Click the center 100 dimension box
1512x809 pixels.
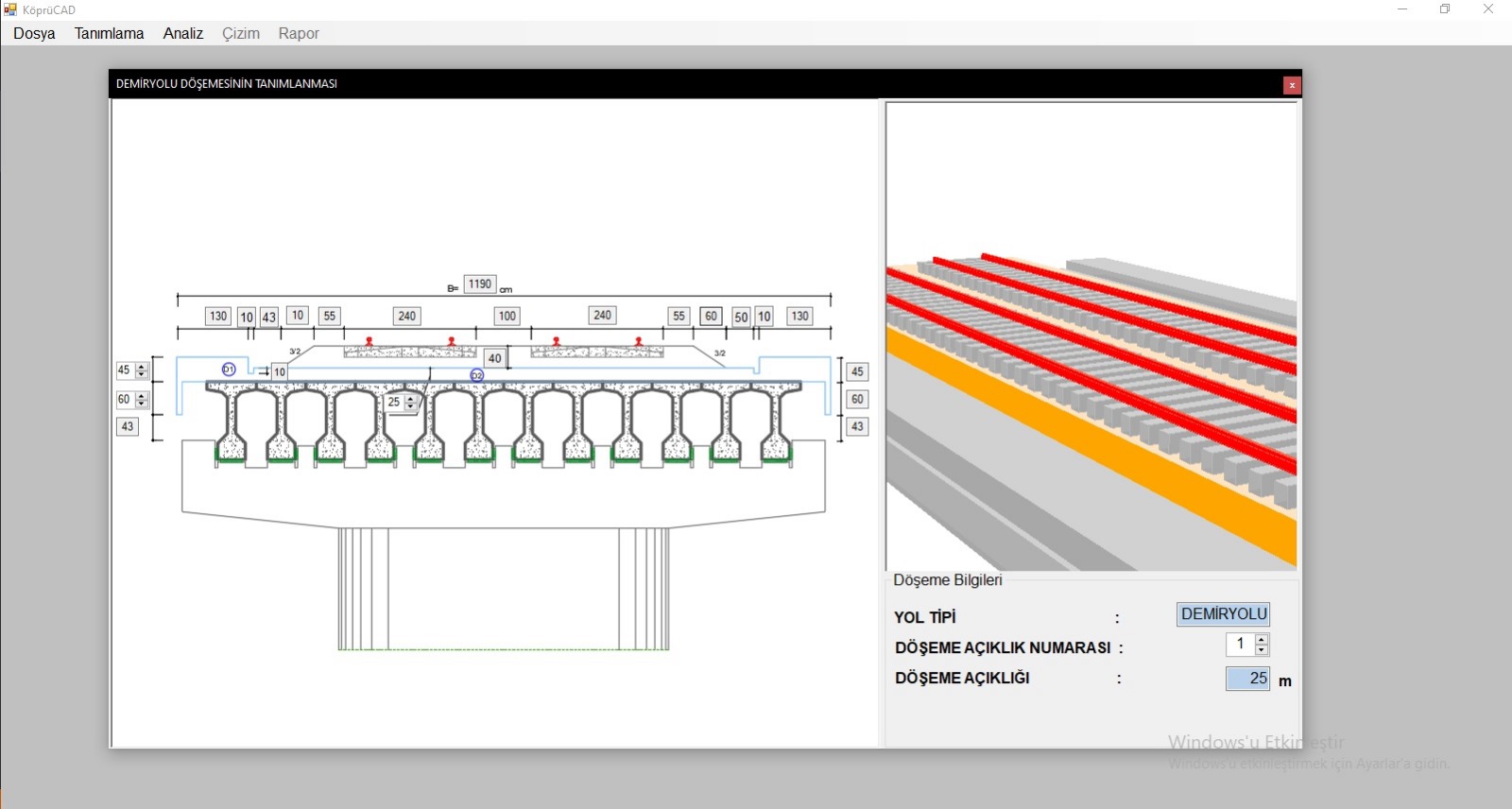point(507,317)
